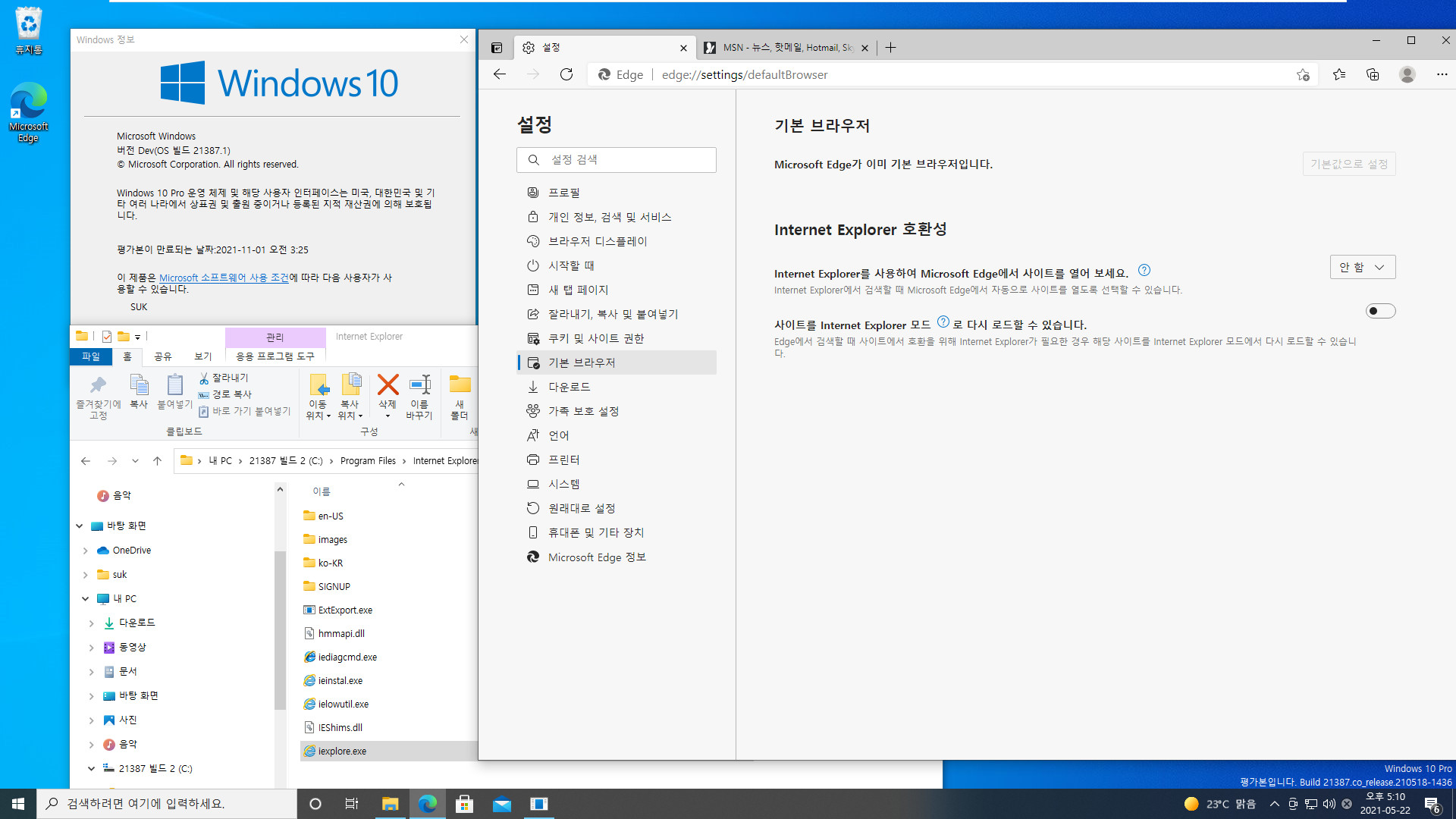
Task: Select 다운로드 in Edge settings sidebar
Action: pos(617,387)
